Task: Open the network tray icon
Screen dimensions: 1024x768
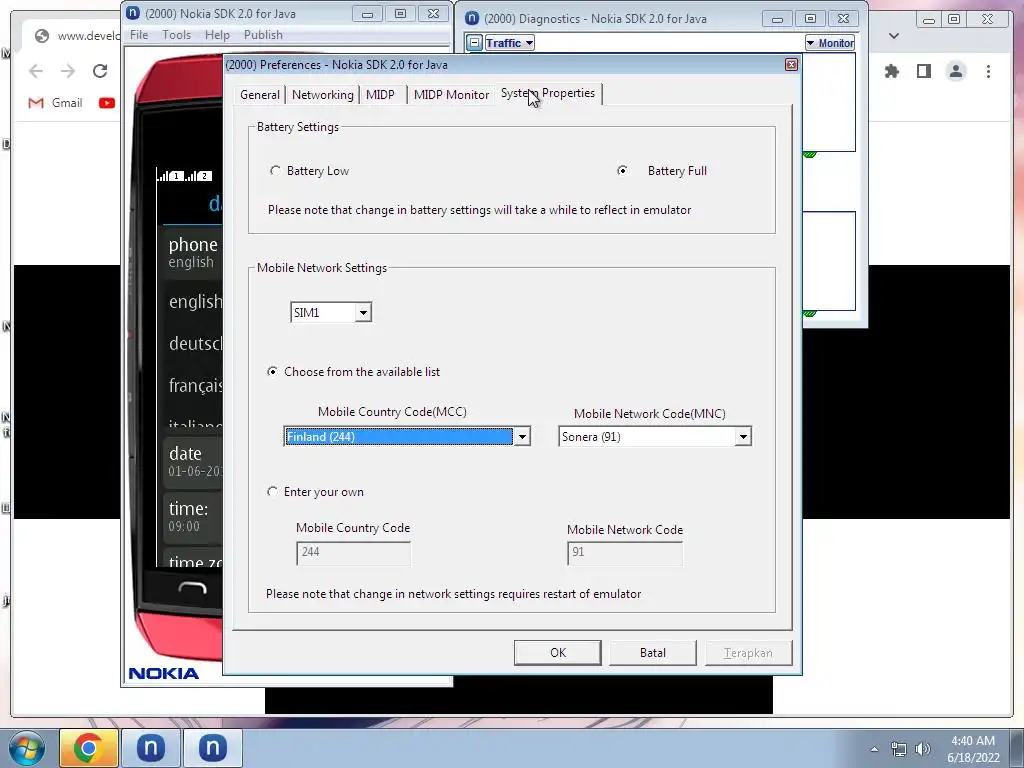Action: [899, 749]
